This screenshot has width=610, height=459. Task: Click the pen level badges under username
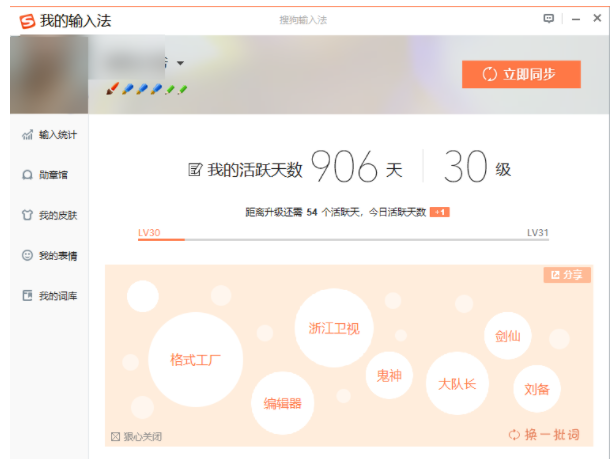pos(147,89)
